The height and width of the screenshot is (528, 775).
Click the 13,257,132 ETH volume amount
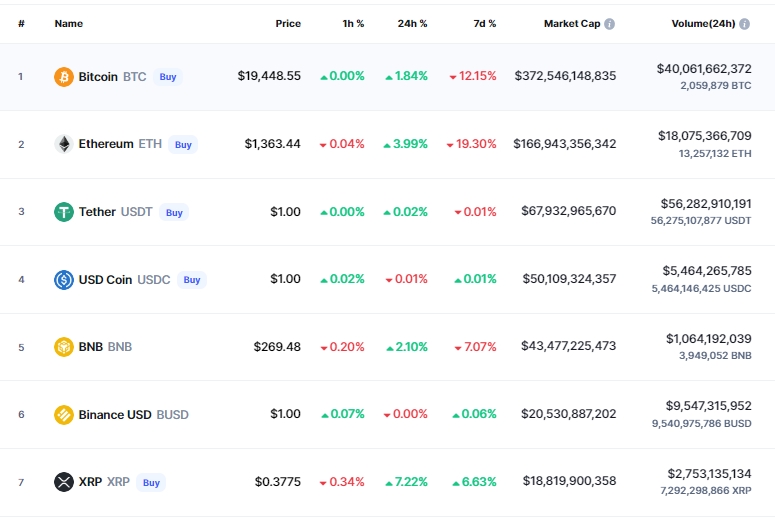pos(715,154)
